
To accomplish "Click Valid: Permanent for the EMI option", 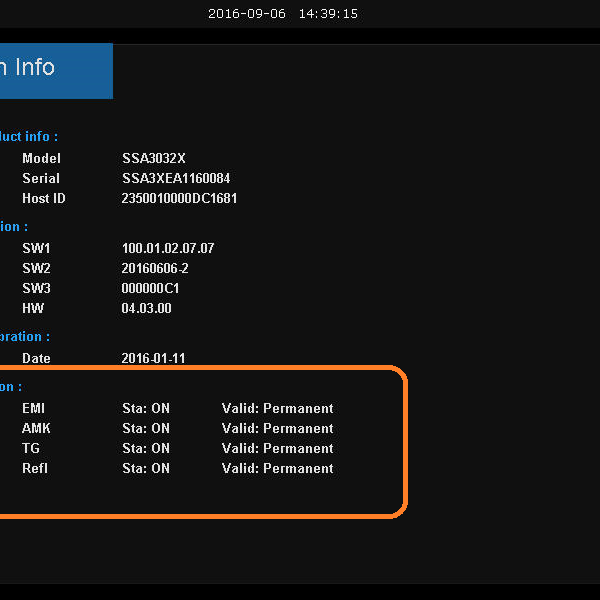I will click(x=277, y=408).
